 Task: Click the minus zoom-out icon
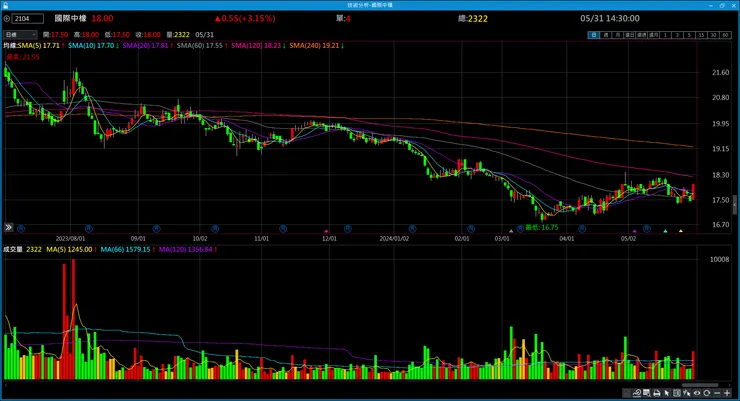[x=717, y=393]
